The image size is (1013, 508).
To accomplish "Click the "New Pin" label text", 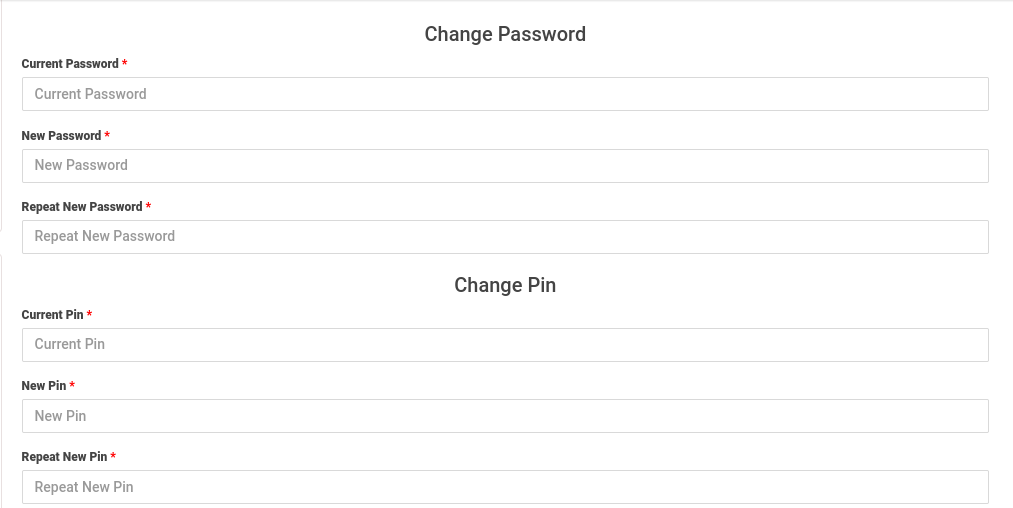I will click(43, 386).
